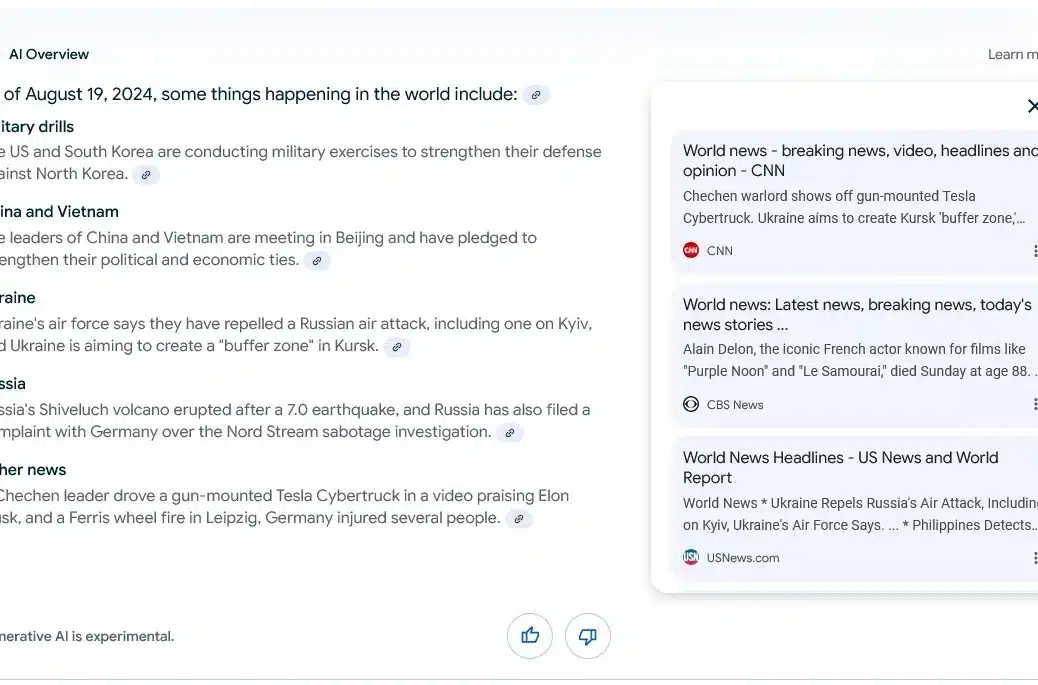Click the 'August 19, 2024' headline text
Image resolution: width=1038 pixels, height=685 pixels.
(260, 94)
